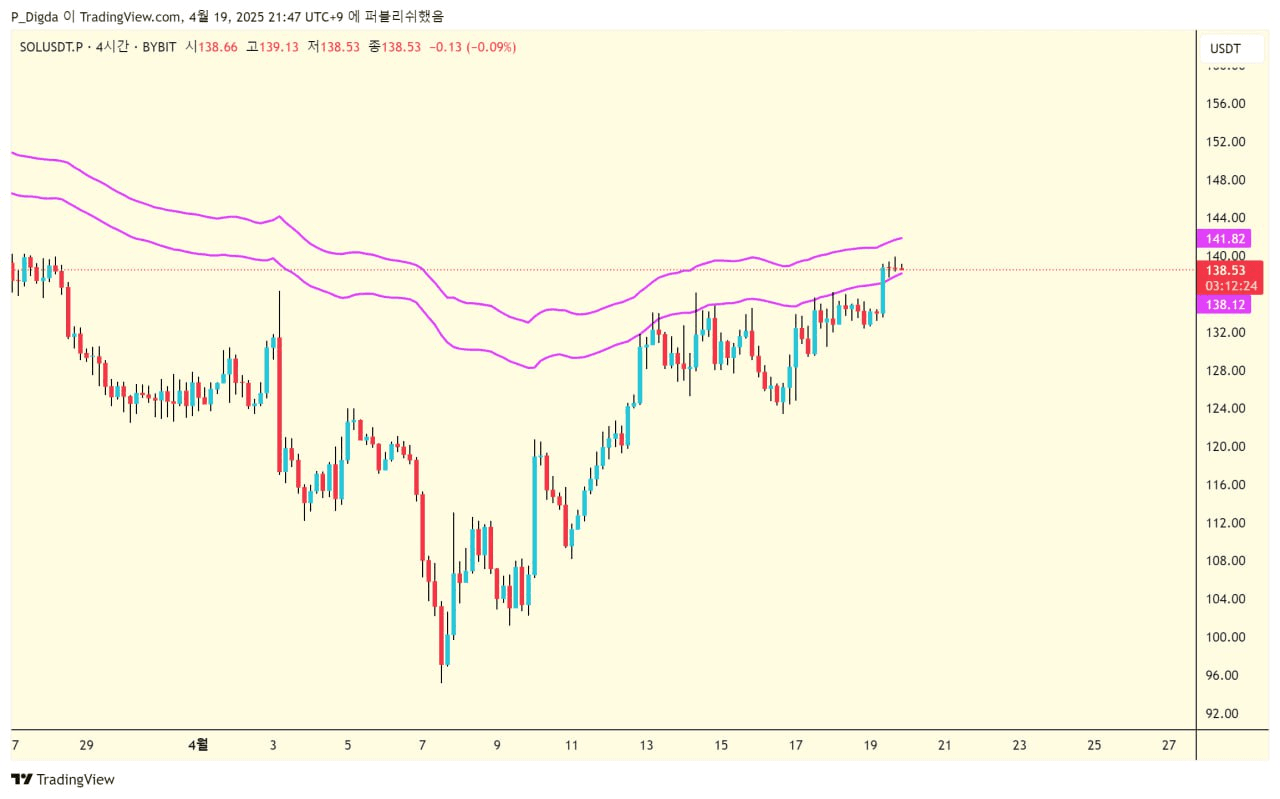
Task: Click the −0.13 (−0.09%) change value
Action: pos(472,47)
